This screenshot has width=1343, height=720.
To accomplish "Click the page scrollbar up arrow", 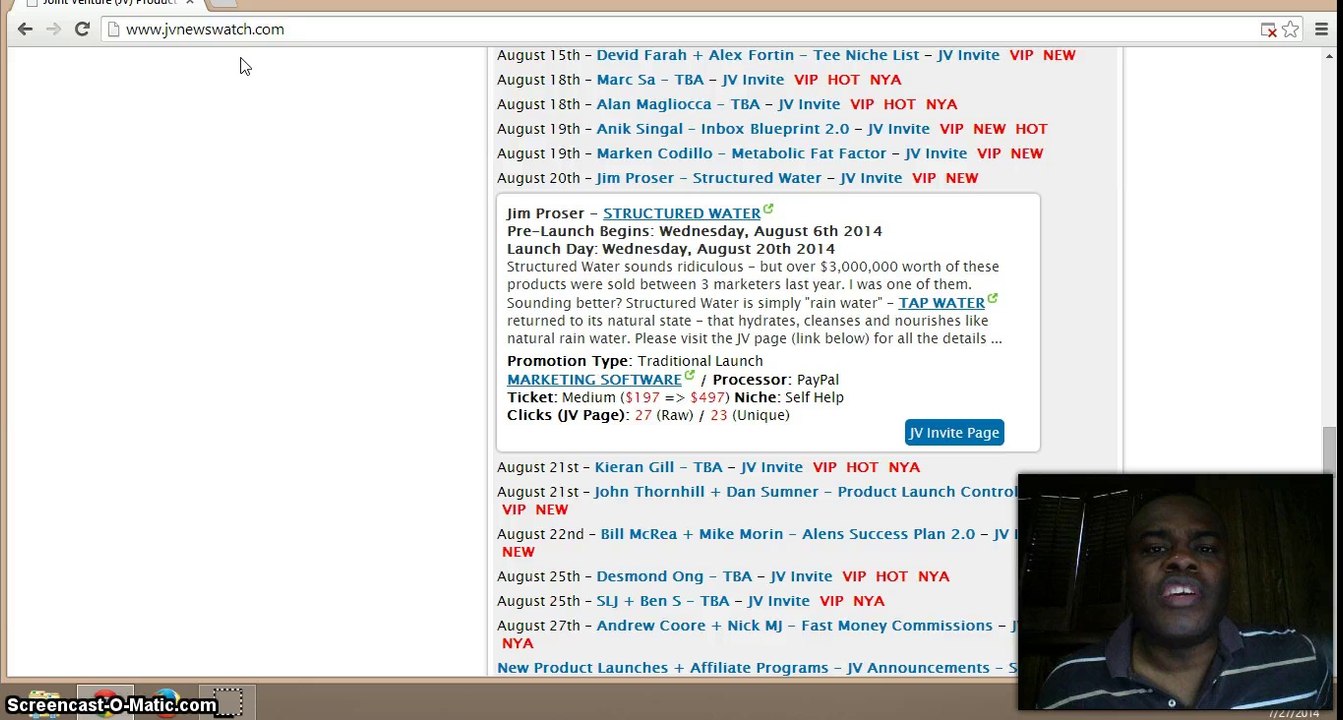I will pyautogui.click(x=1329, y=56).
